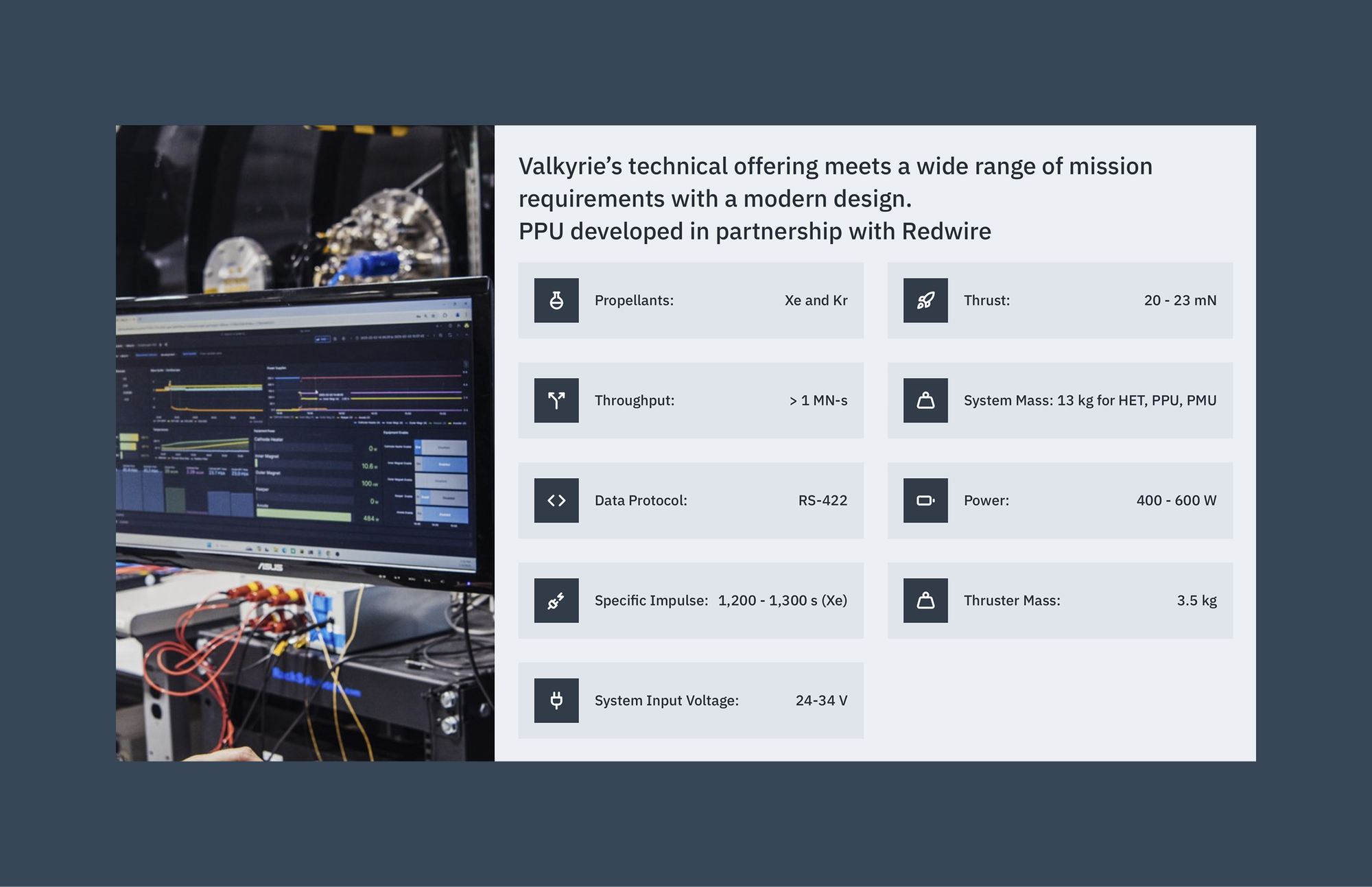Select the '20 - 23 mN' thrust value
The height and width of the screenshot is (887, 1372).
pyautogui.click(x=1180, y=300)
